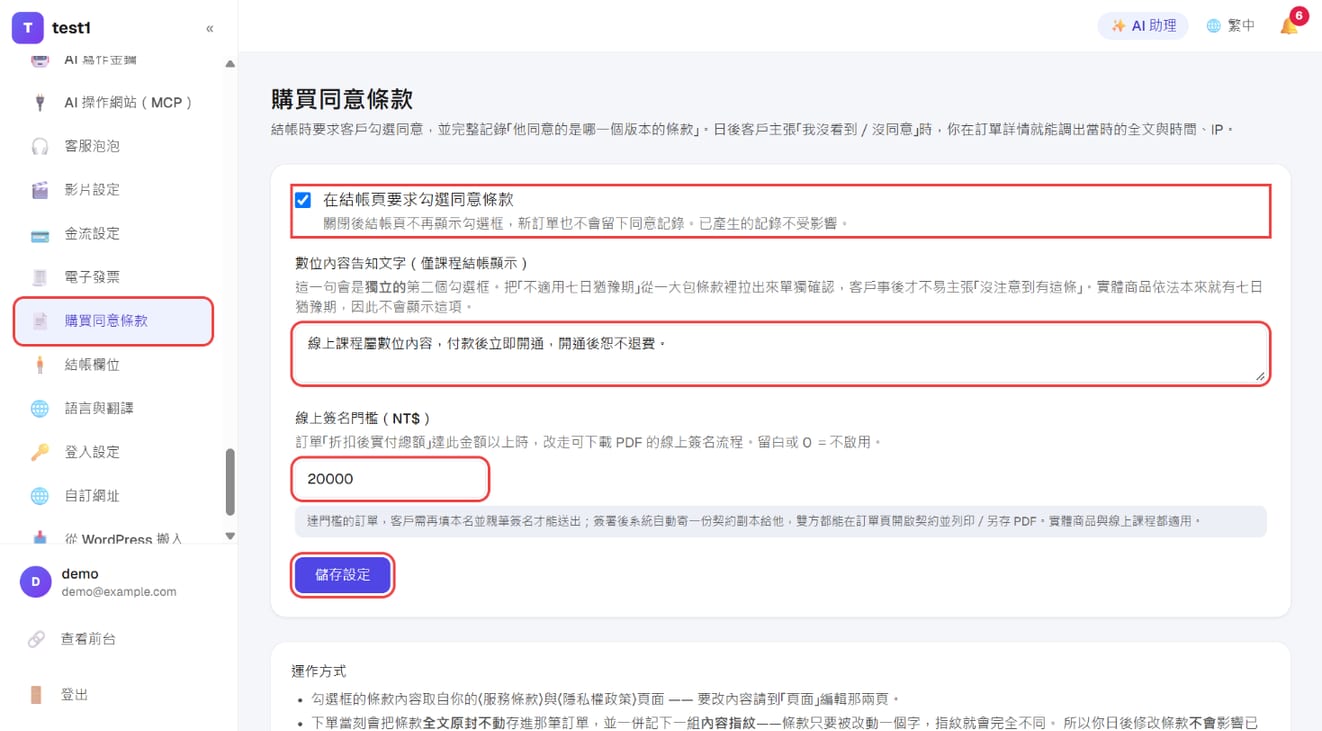Screen dimensions: 1322x731
Task: Open notifications via the bell icon
Action: [1289, 26]
